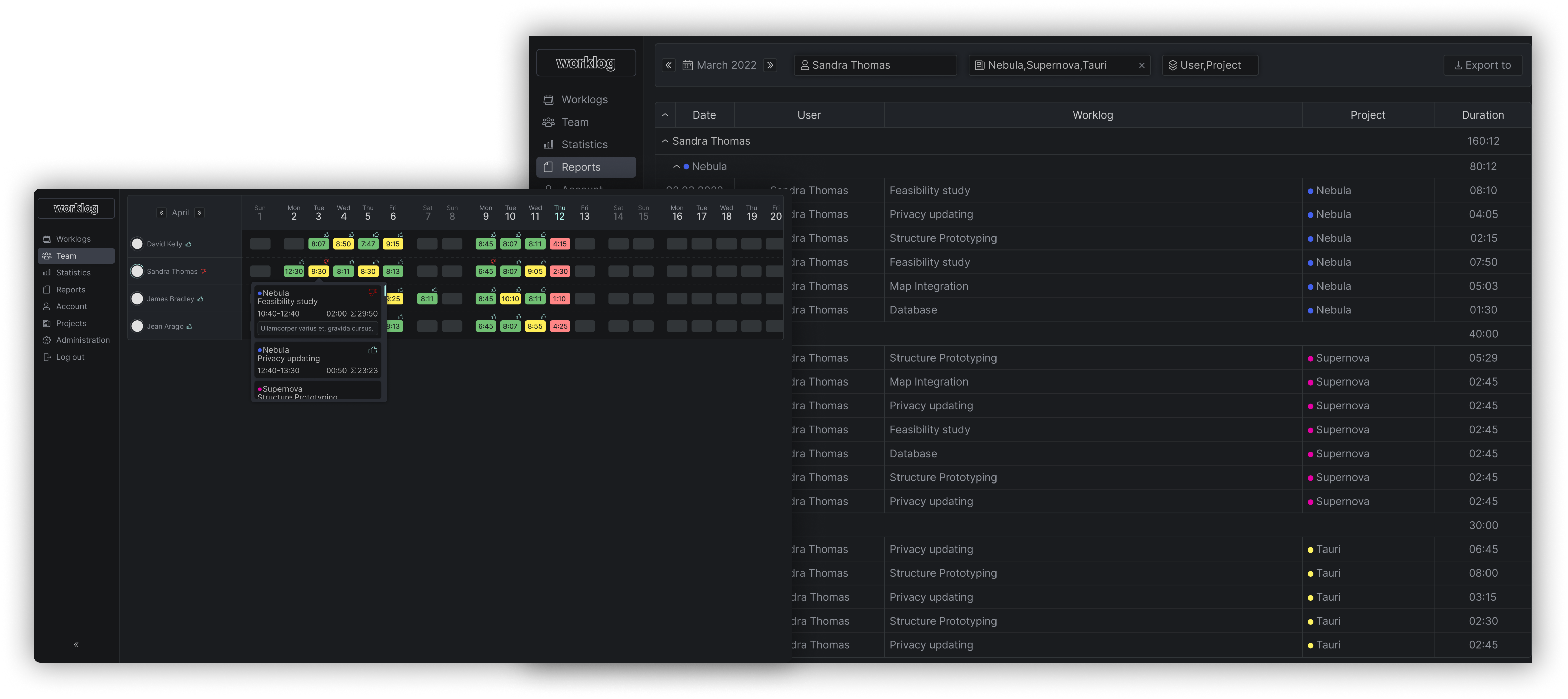Sort by the Worklog column header
This screenshot has height=699, width=1568.
point(1092,115)
